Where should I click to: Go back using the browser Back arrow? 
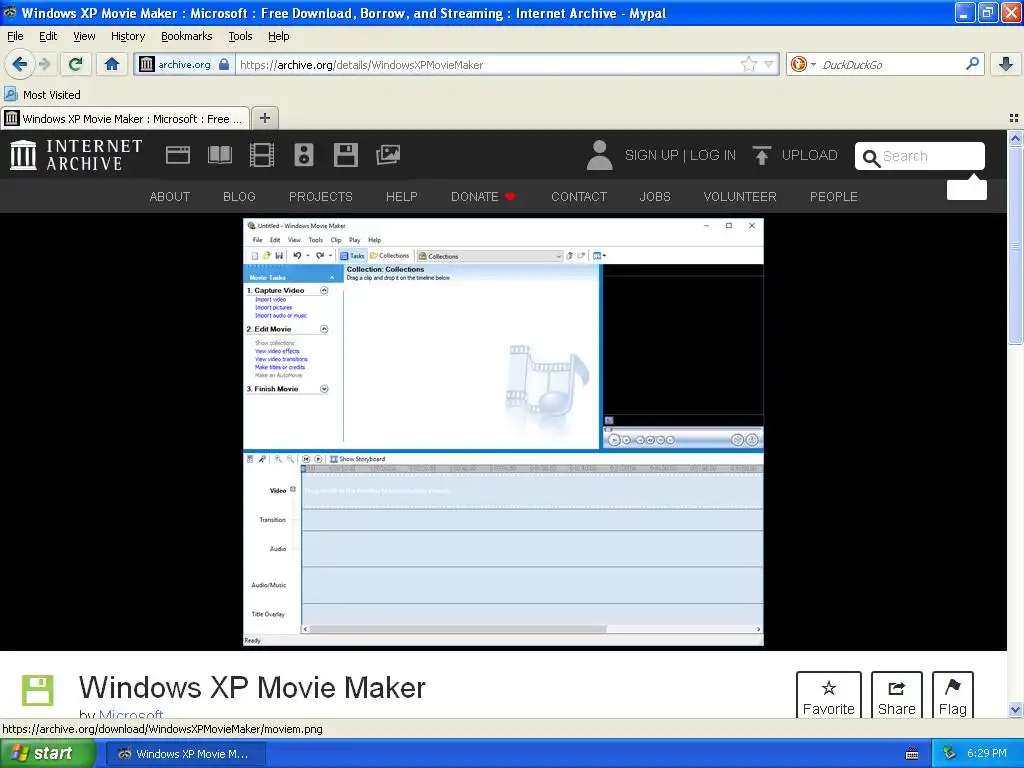tap(19, 64)
